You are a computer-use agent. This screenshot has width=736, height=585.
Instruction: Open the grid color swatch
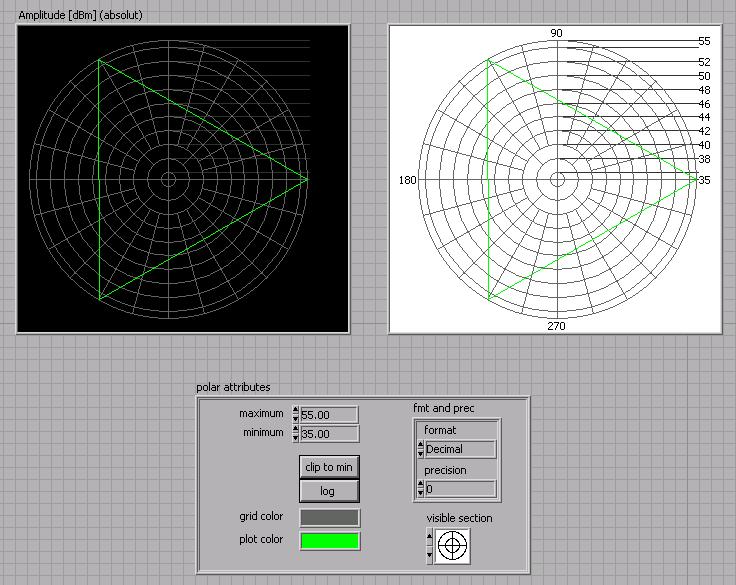[329, 517]
